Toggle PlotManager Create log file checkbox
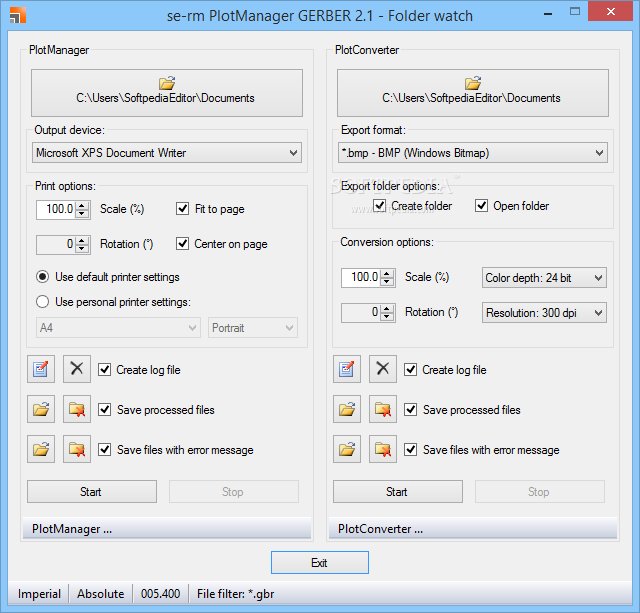This screenshot has width=640, height=613. pos(105,369)
